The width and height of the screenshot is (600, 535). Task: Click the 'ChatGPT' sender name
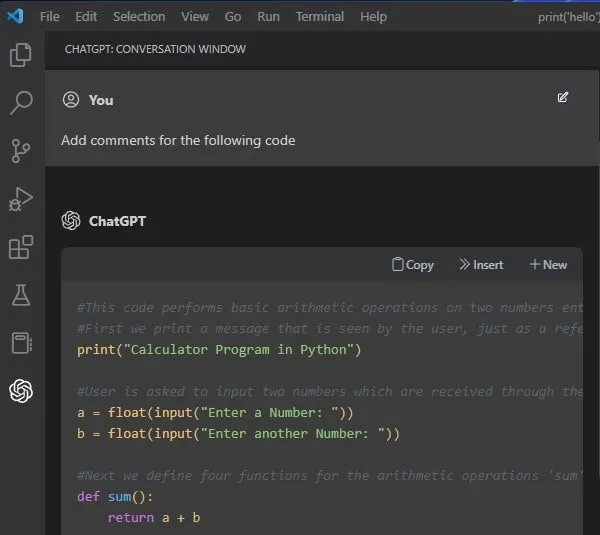pyautogui.click(x=117, y=221)
